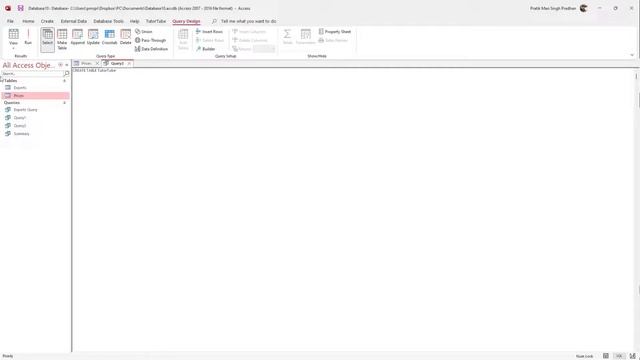The image size is (640, 360).
Task: Click the Save icon in title bar
Action: (x=20, y=8)
